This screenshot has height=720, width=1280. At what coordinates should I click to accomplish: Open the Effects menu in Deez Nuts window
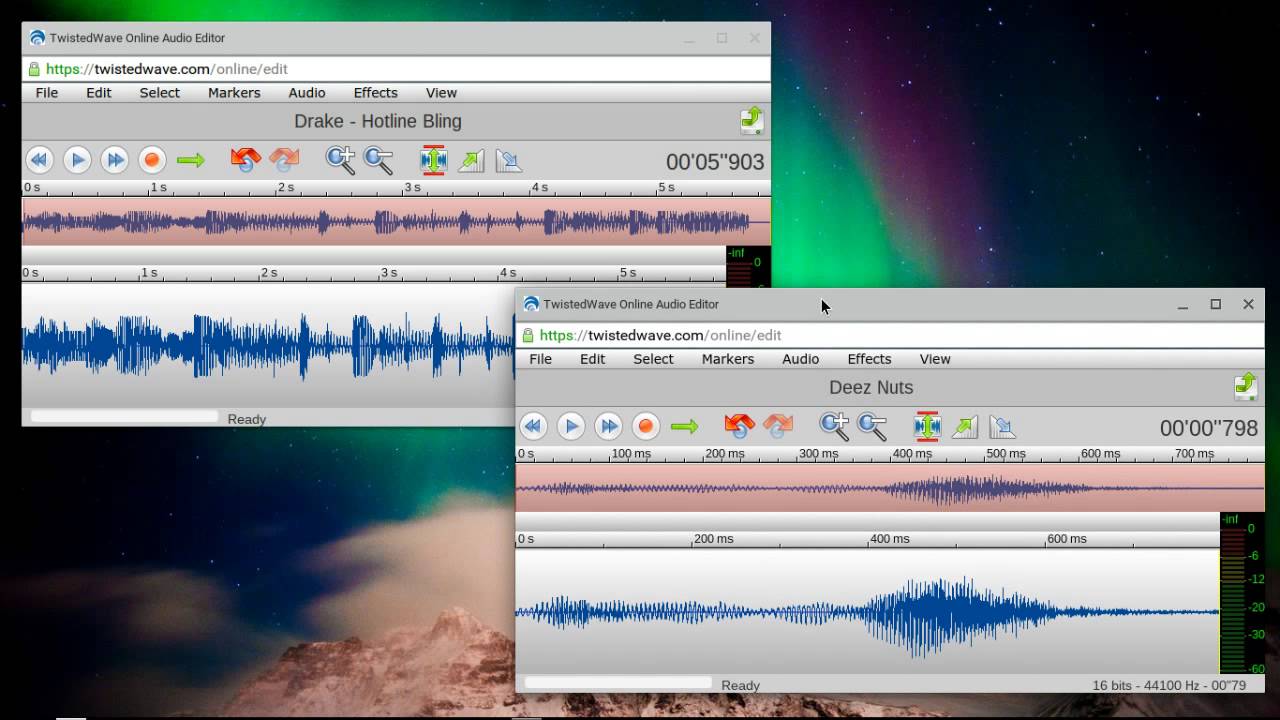click(x=869, y=359)
